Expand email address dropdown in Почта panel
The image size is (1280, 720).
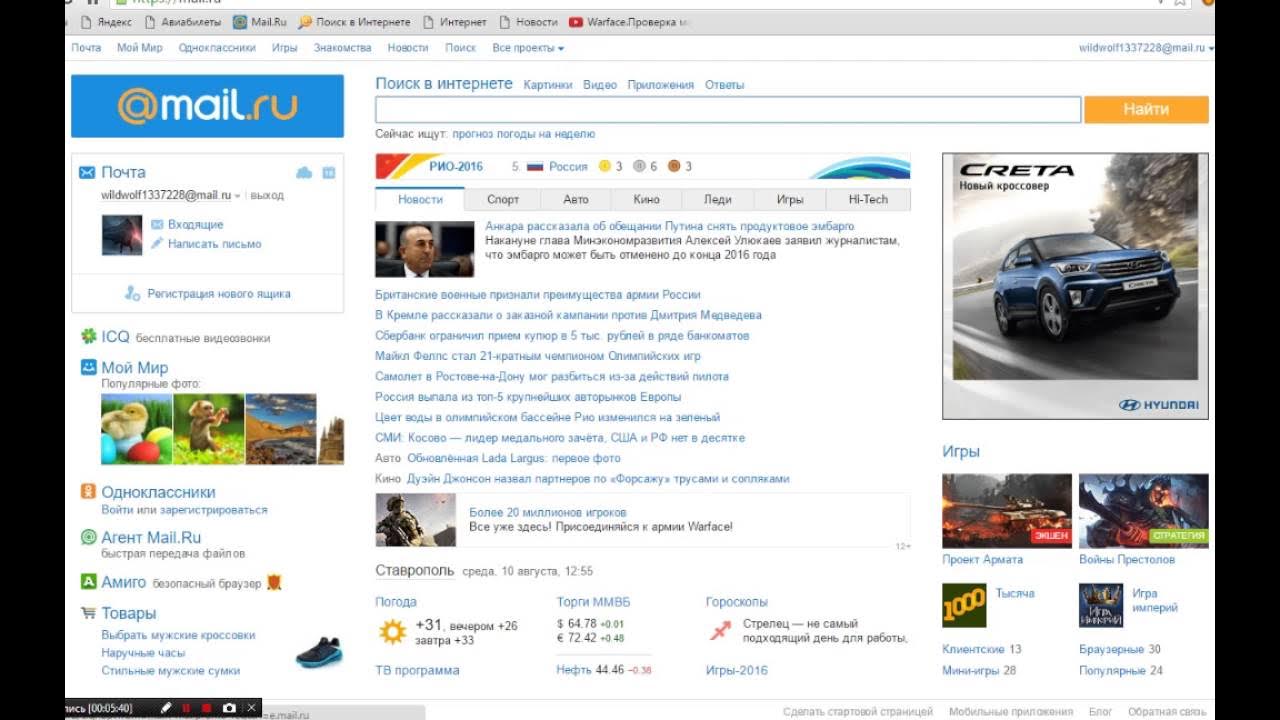(238, 196)
